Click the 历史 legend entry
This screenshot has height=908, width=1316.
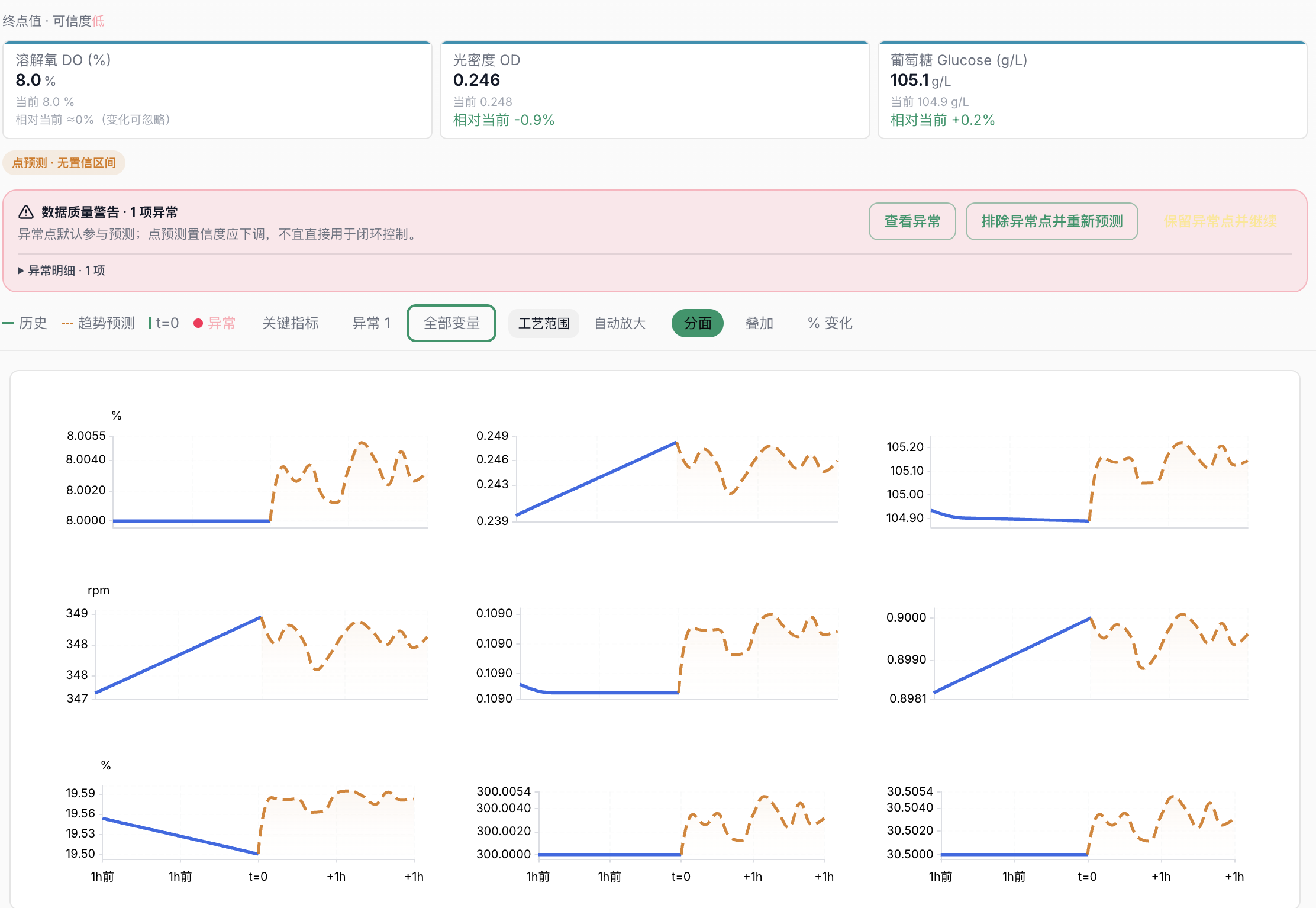[x=25, y=323]
